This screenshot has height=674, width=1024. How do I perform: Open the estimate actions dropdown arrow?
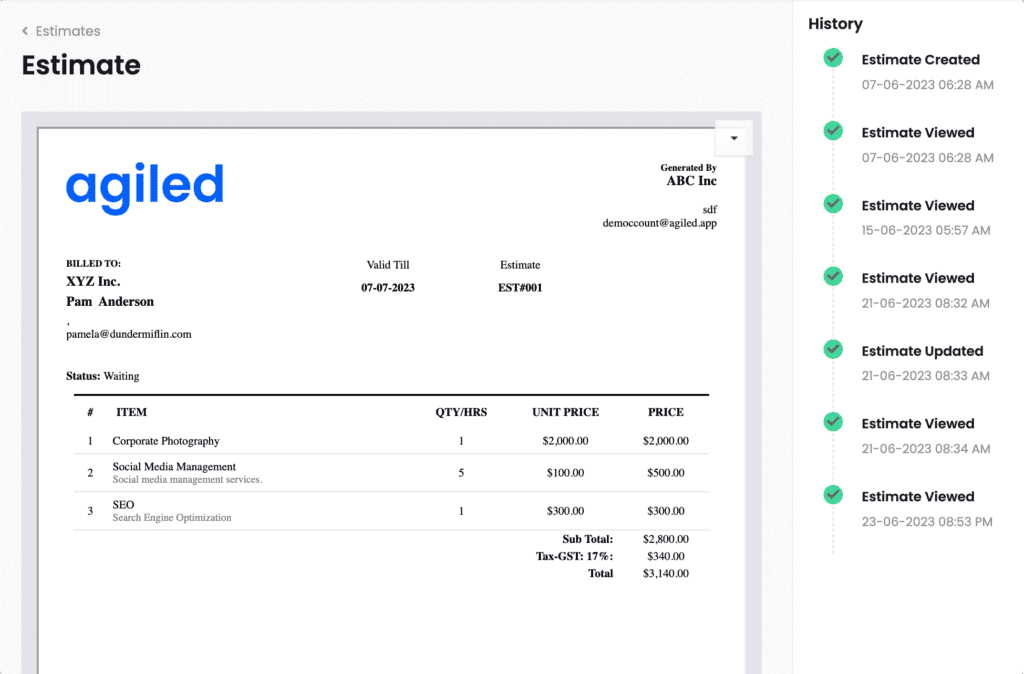point(734,139)
